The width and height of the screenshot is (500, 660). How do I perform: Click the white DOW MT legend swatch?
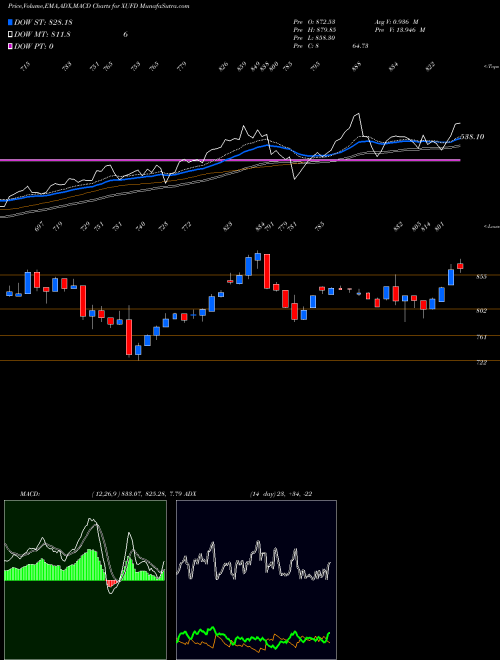pyautogui.click(x=11, y=35)
